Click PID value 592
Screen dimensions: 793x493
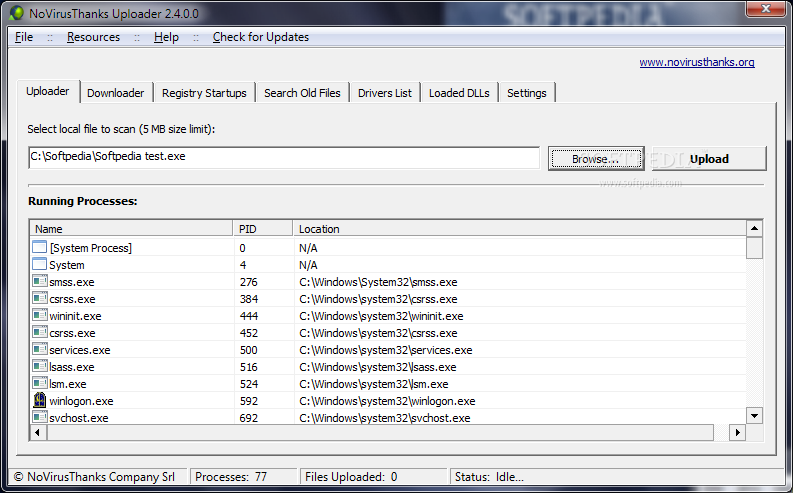tap(249, 401)
